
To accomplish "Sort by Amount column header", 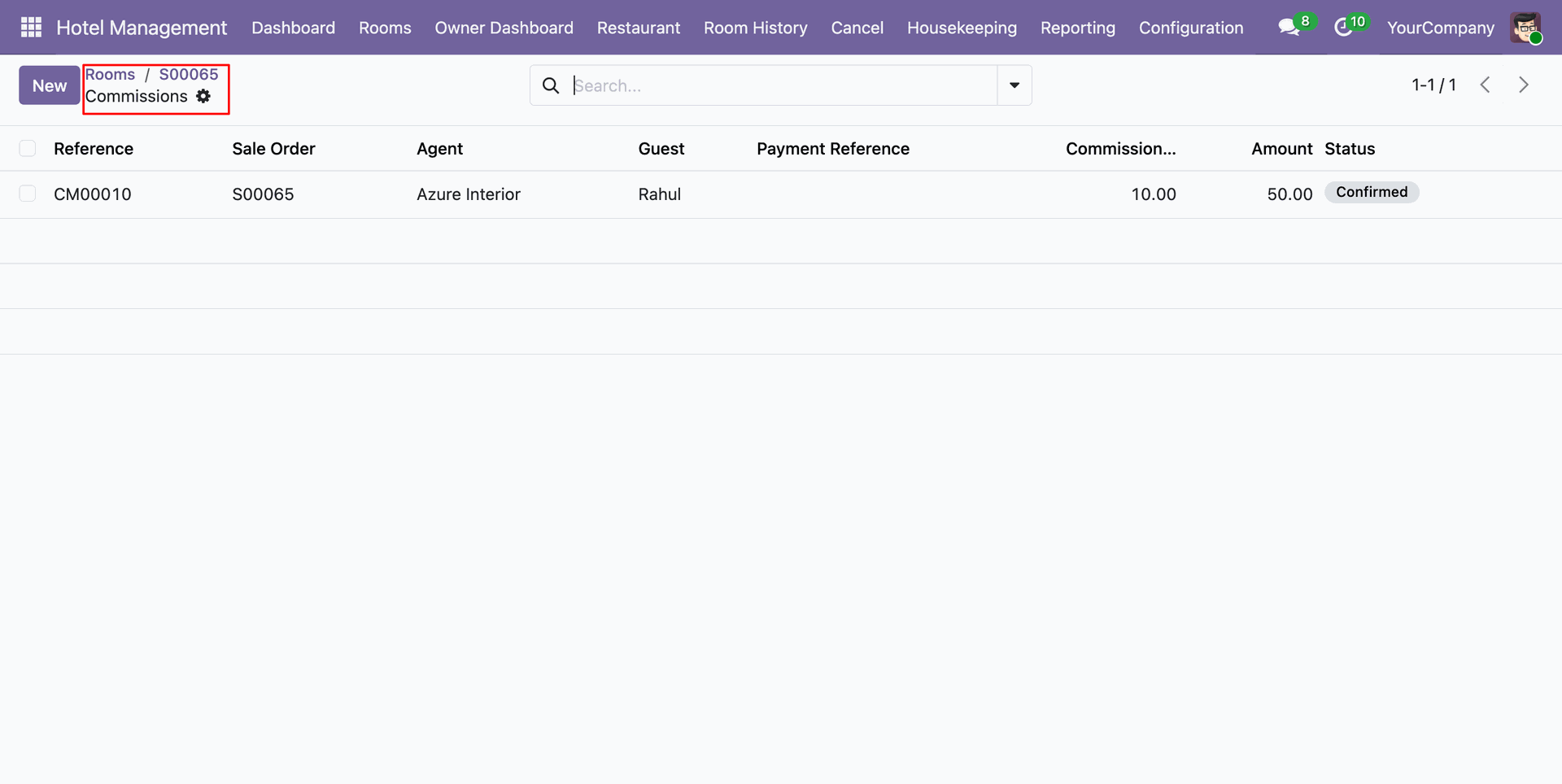I will pyautogui.click(x=1282, y=149).
